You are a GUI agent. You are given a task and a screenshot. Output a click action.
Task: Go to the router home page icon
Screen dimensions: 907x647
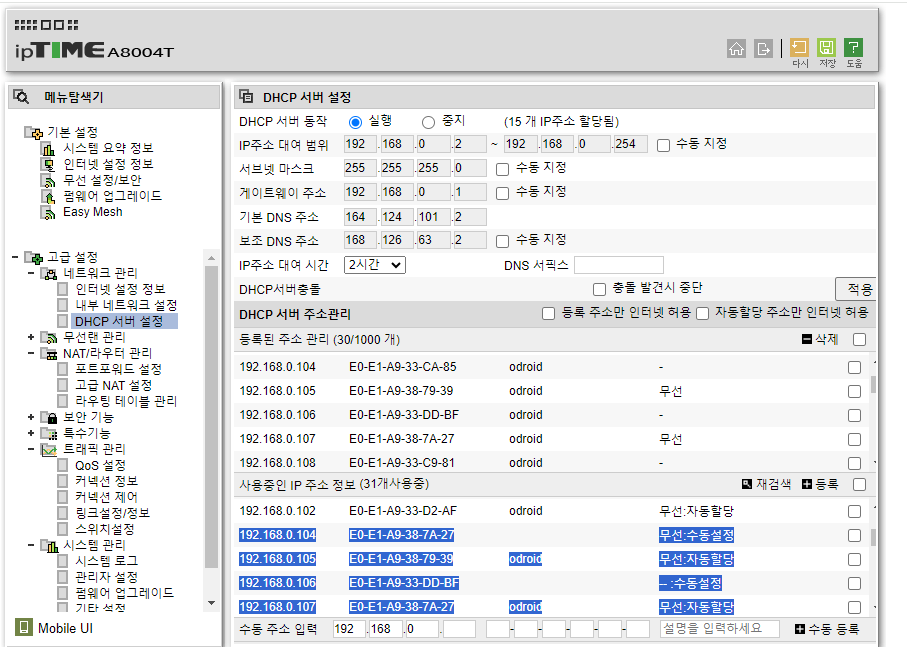(x=736, y=49)
